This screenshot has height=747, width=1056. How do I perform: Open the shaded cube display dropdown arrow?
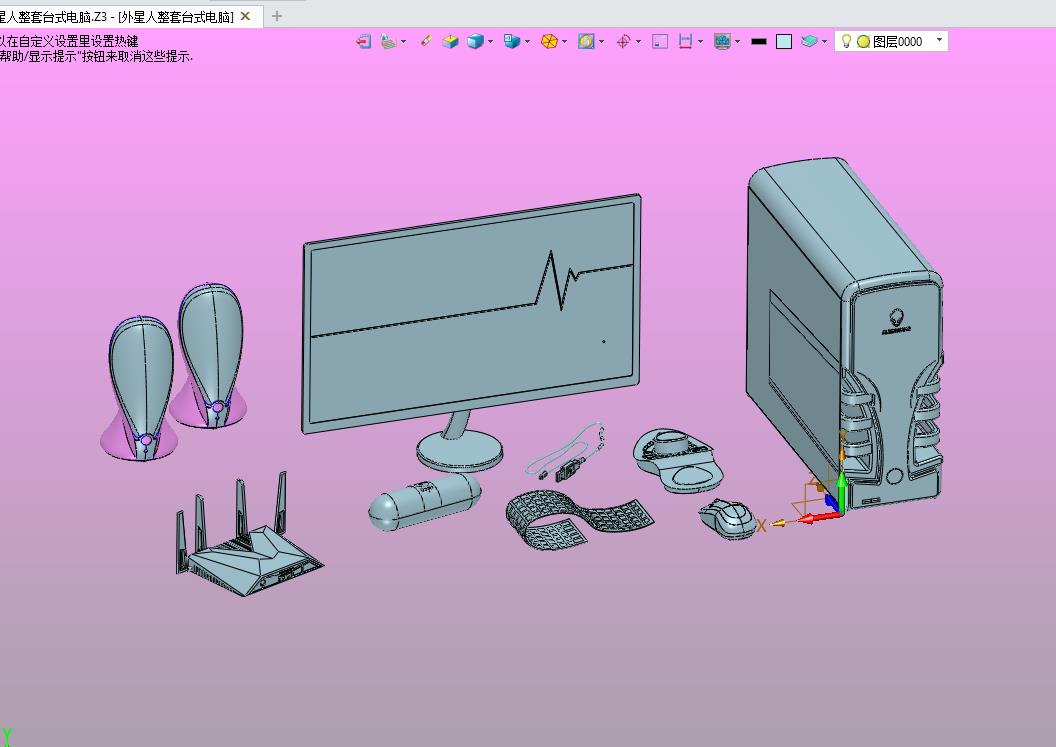click(x=490, y=42)
